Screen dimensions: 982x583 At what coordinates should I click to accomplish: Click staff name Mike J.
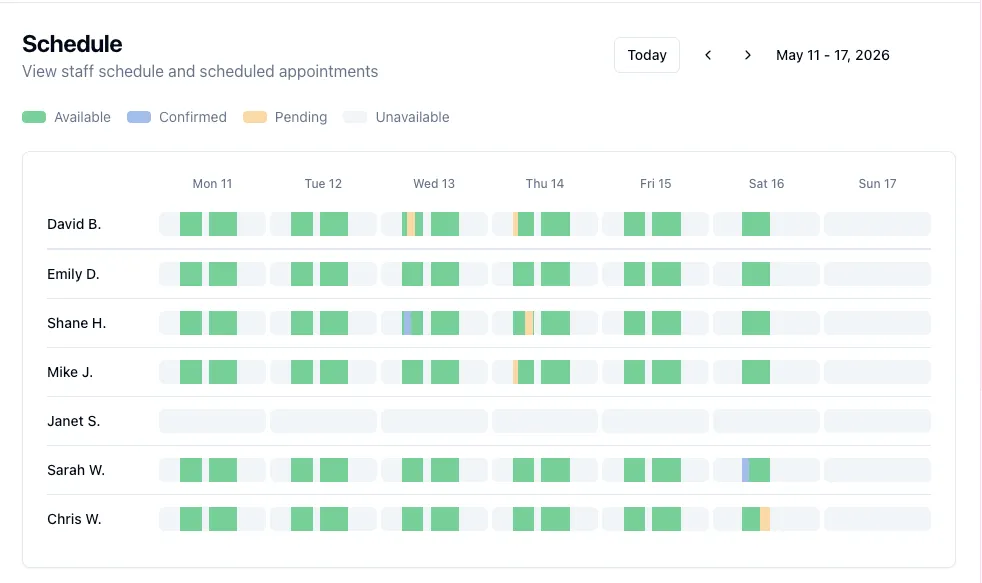click(70, 372)
